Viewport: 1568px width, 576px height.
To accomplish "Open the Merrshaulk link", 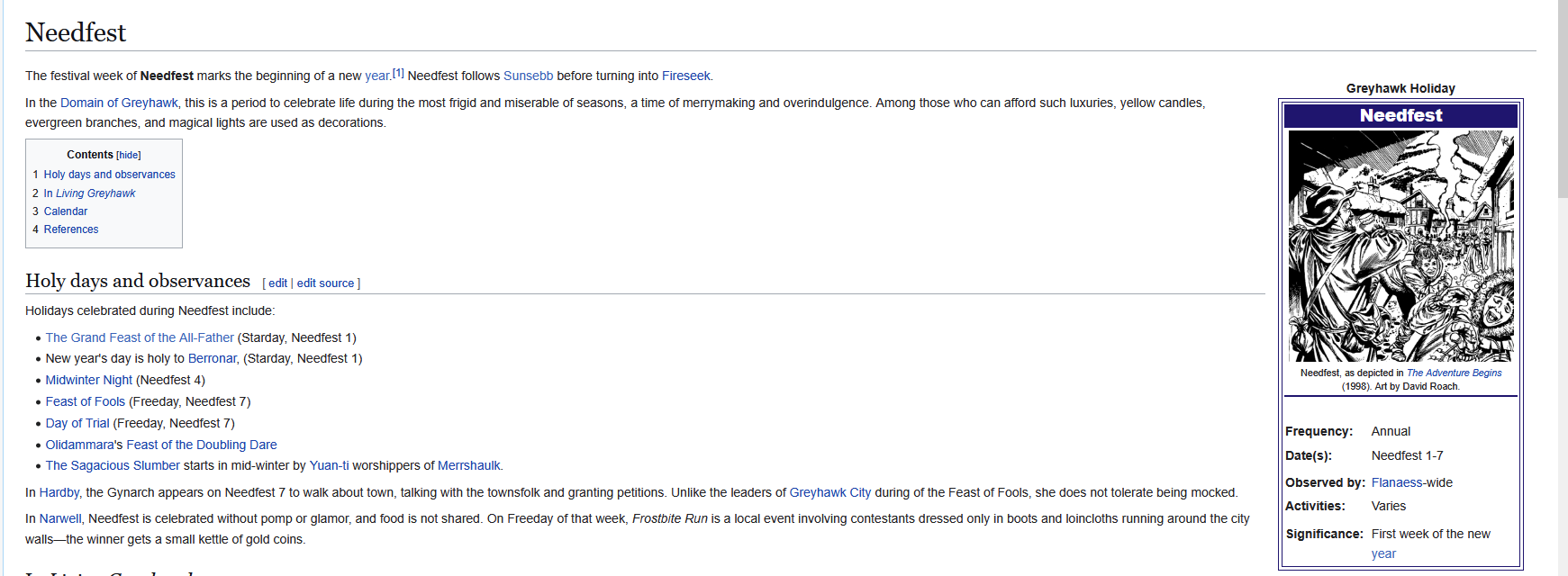I will [x=469, y=465].
